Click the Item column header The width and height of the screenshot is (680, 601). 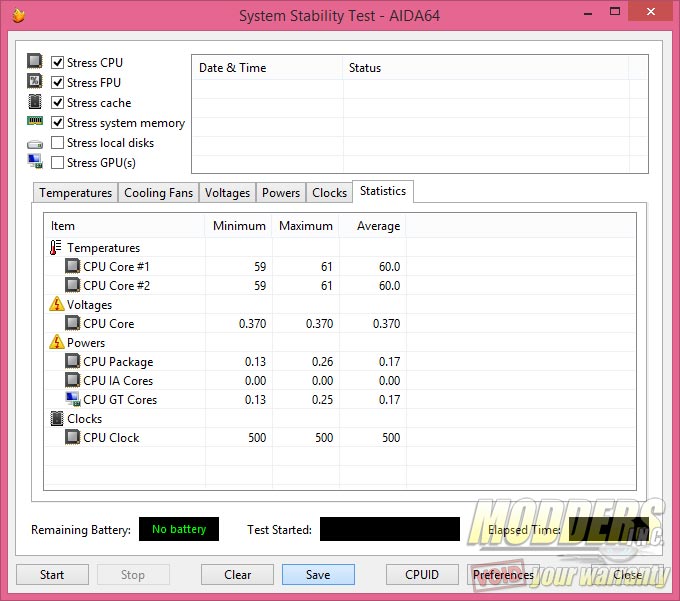coord(124,226)
